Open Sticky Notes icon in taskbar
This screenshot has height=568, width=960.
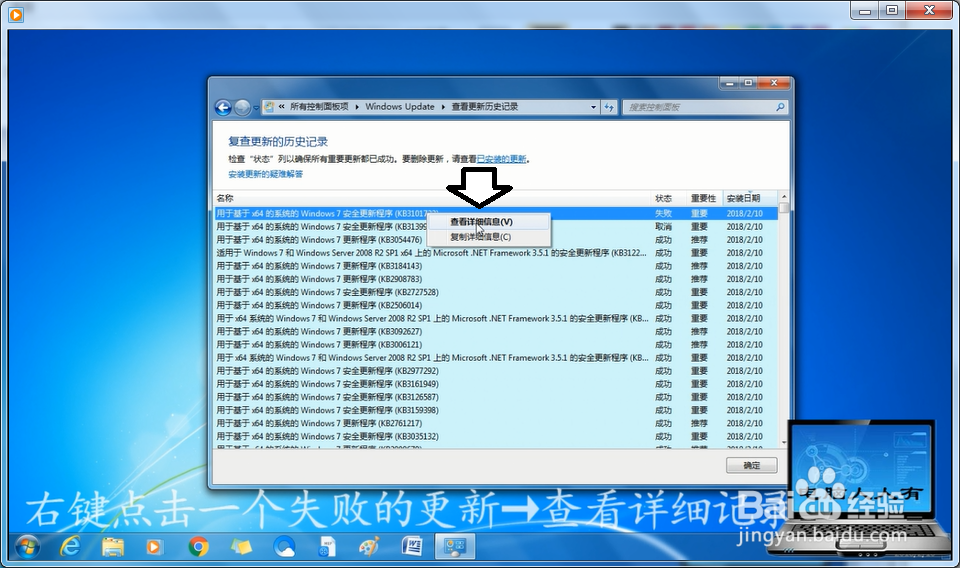[x=241, y=546]
